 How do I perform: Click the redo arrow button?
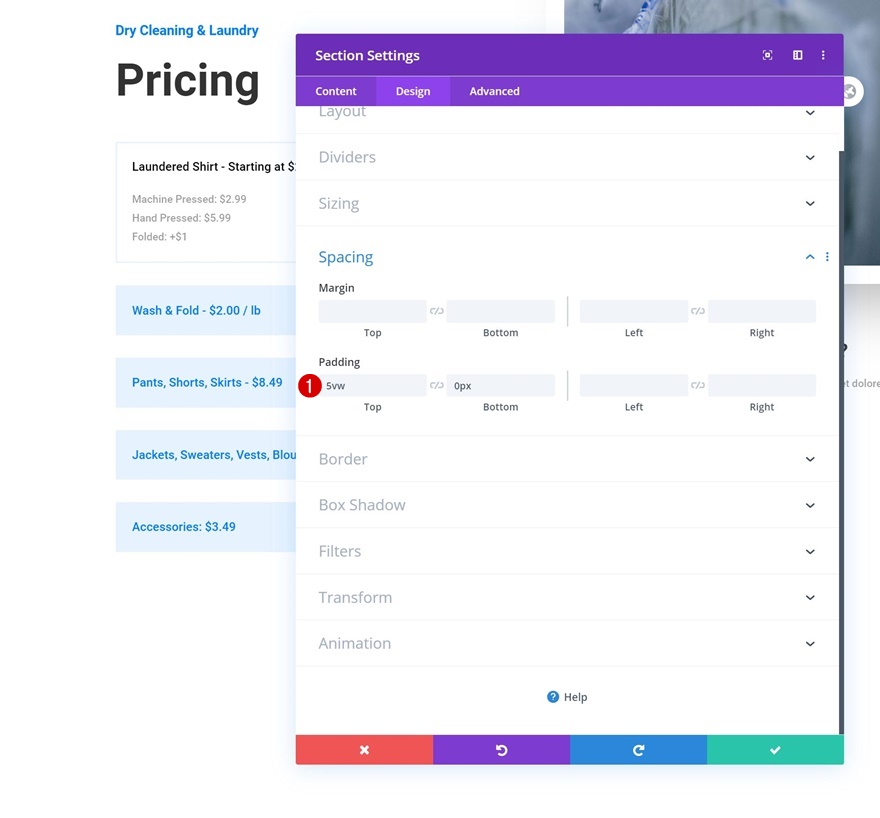[638, 750]
